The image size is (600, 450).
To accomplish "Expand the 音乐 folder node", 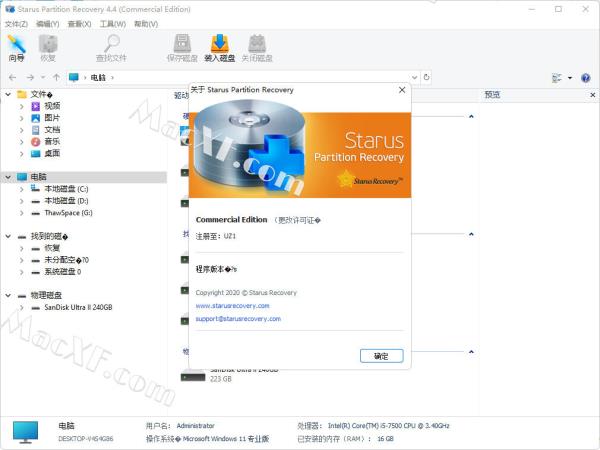I will tap(22, 142).
